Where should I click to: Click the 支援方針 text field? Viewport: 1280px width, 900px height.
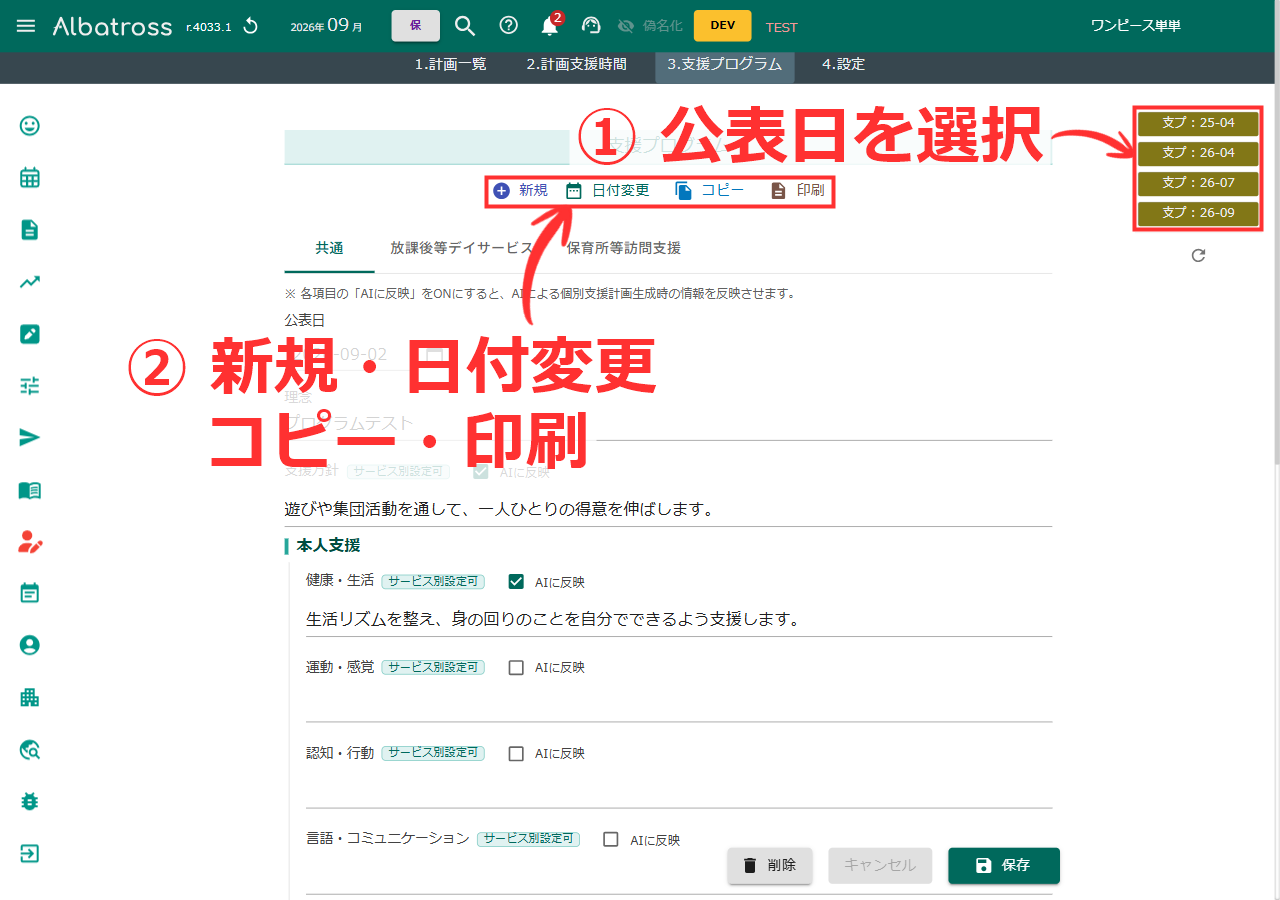(x=668, y=509)
